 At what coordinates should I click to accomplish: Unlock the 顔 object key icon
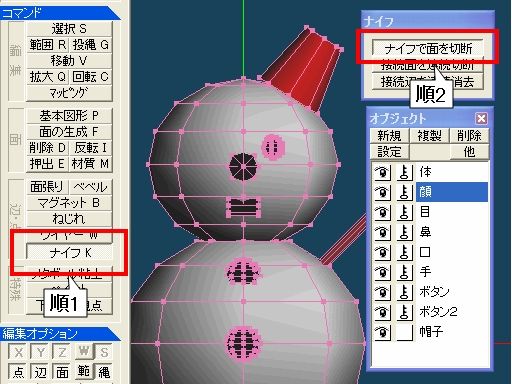tap(405, 192)
